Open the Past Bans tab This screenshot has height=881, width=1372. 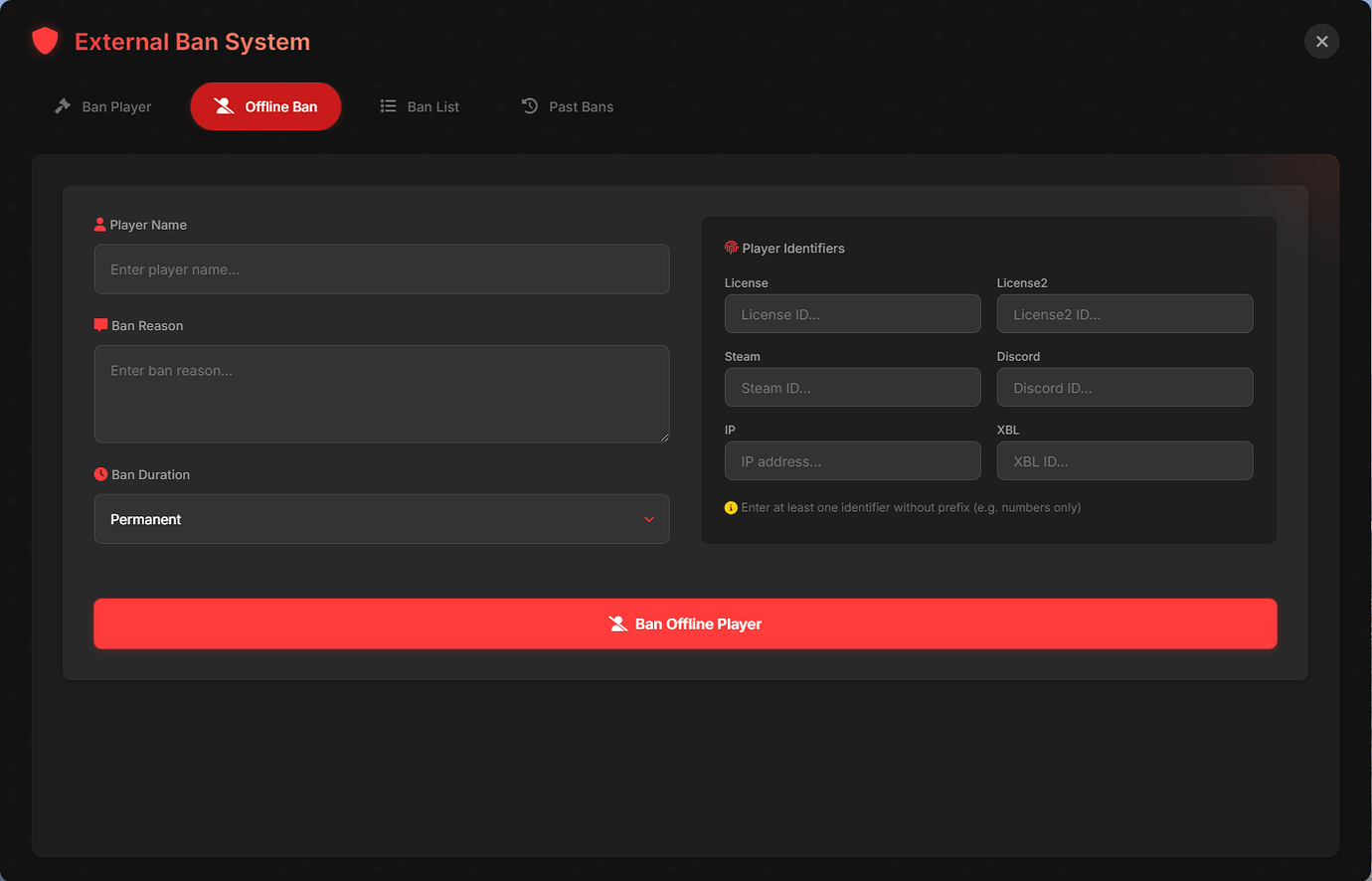pyautogui.click(x=568, y=105)
